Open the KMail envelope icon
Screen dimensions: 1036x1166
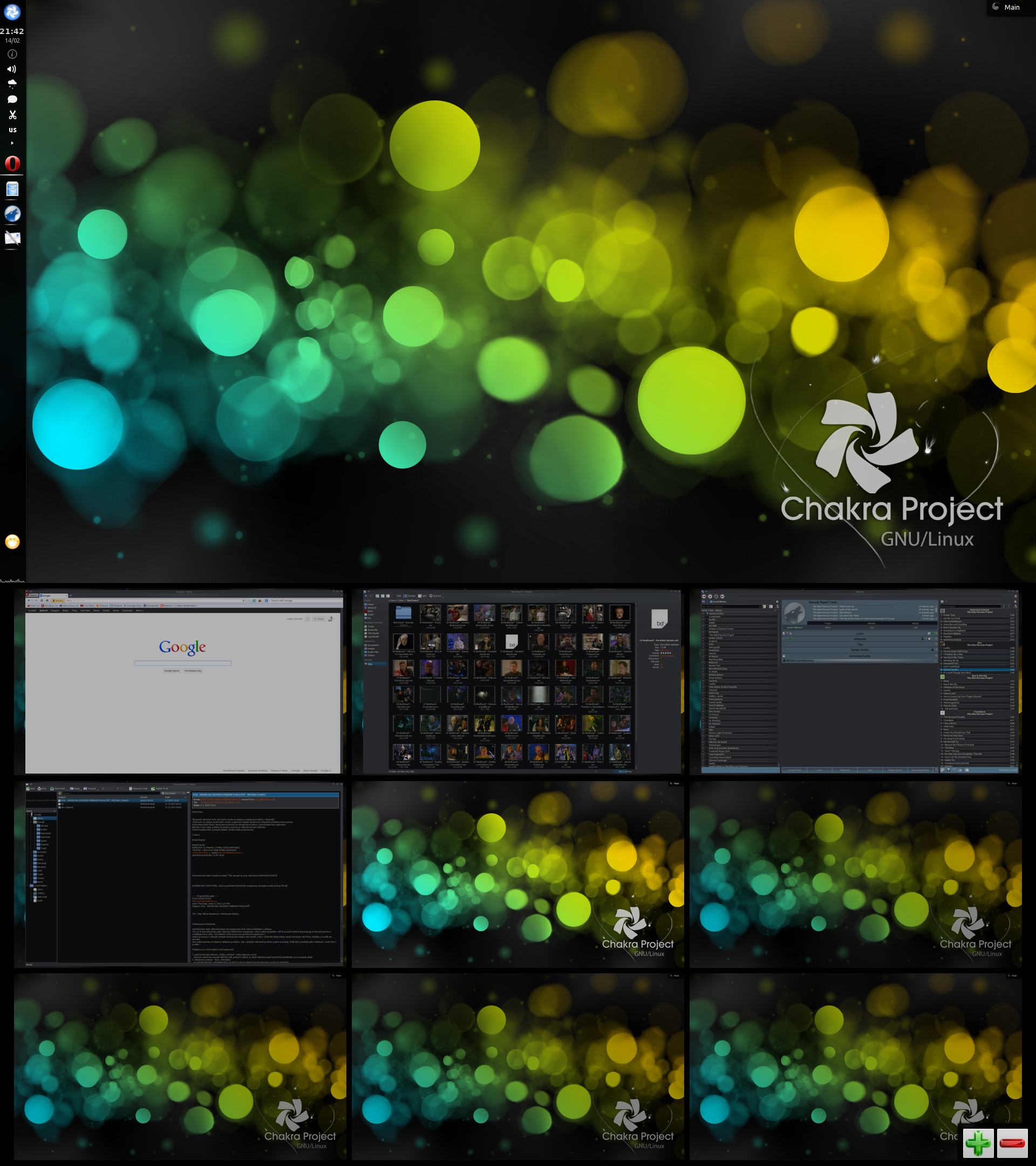12,238
